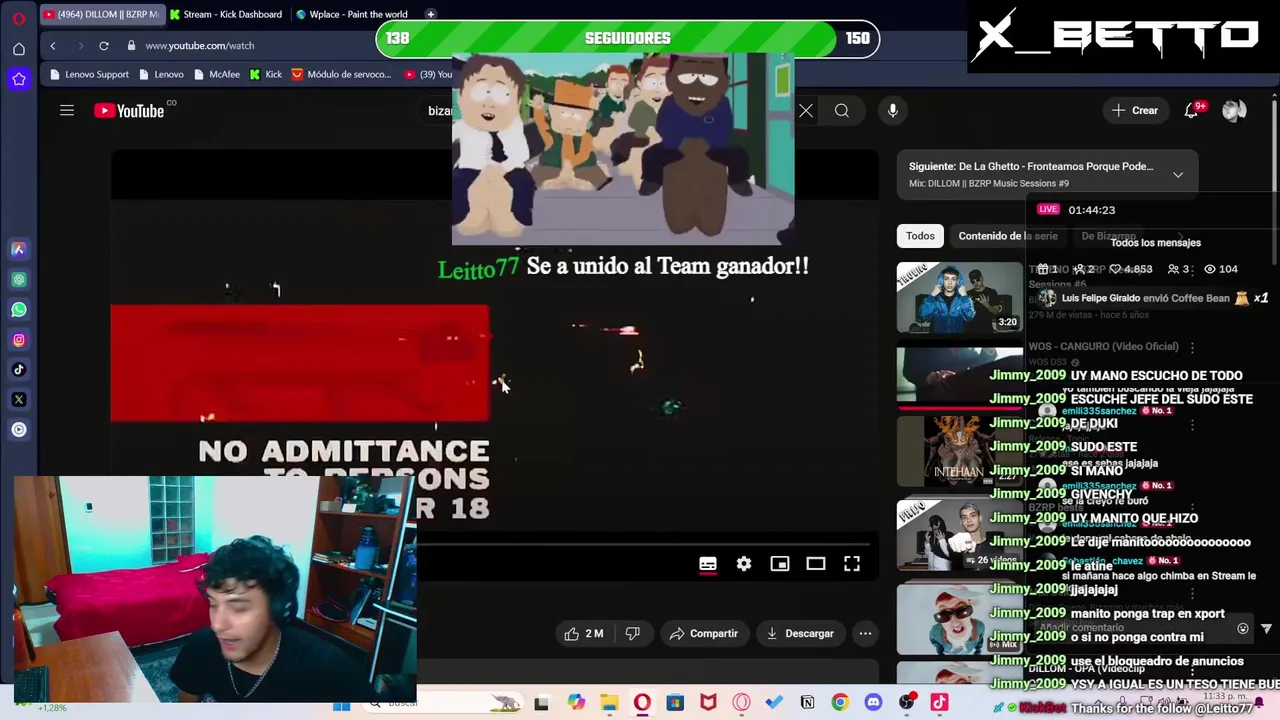This screenshot has height=720, width=1280.
Task: Open Google Chrome from the taskbar
Action: coord(840,703)
